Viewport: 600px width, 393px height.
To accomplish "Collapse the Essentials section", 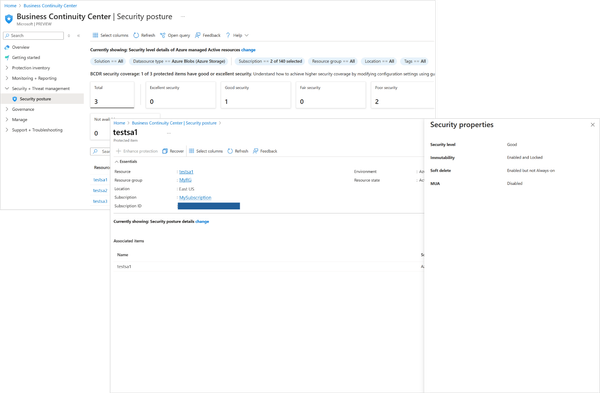I will click(117, 161).
